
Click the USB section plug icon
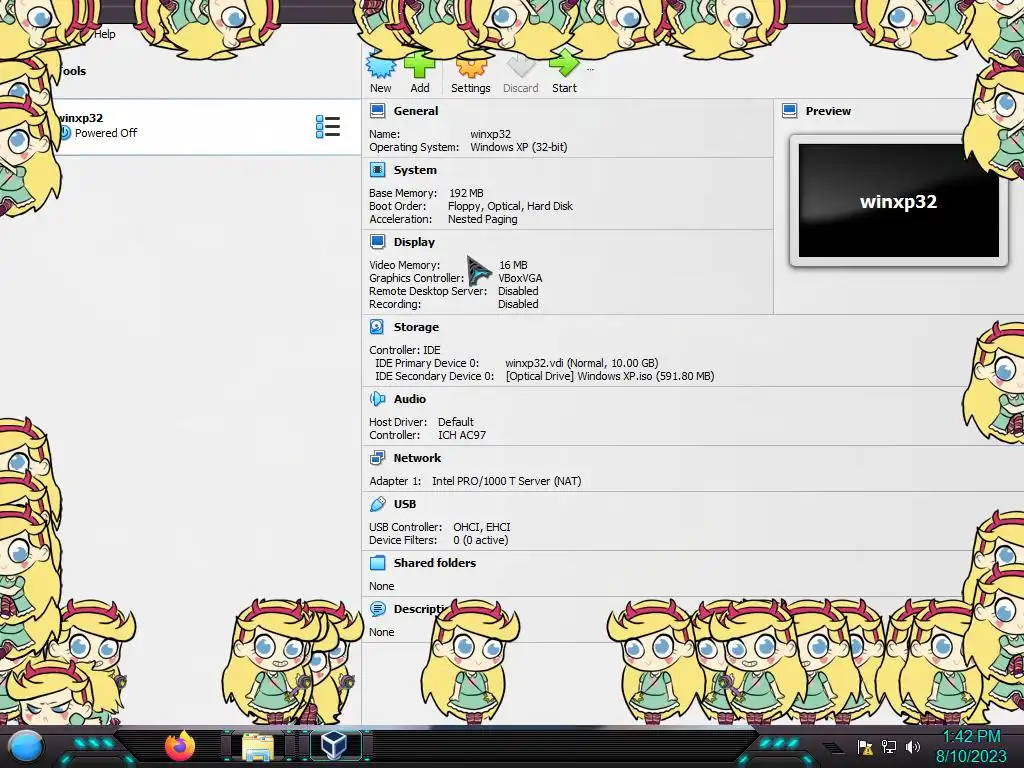[x=377, y=504]
